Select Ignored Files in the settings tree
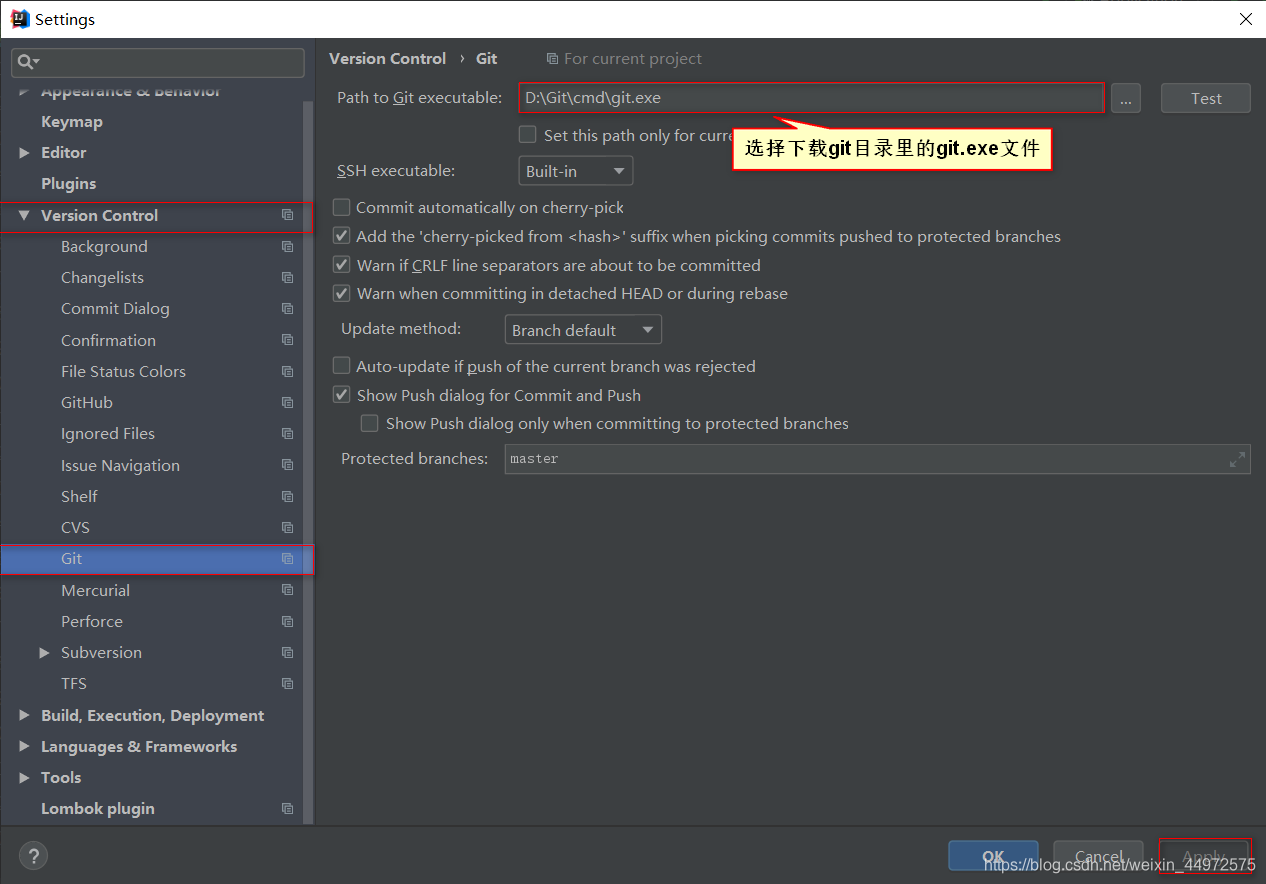The width and height of the screenshot is (1266, 884). click(x=108, y=433)
